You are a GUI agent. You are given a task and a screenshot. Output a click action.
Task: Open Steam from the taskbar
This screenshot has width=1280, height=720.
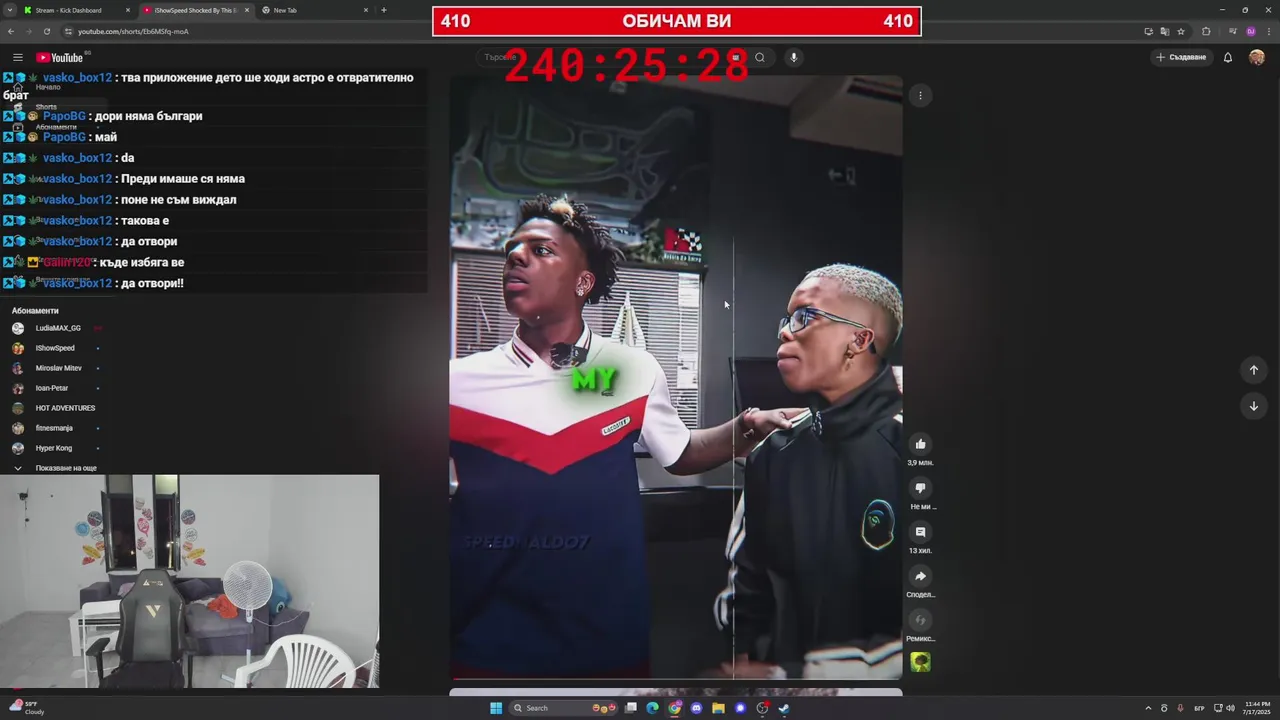(784, 708)
